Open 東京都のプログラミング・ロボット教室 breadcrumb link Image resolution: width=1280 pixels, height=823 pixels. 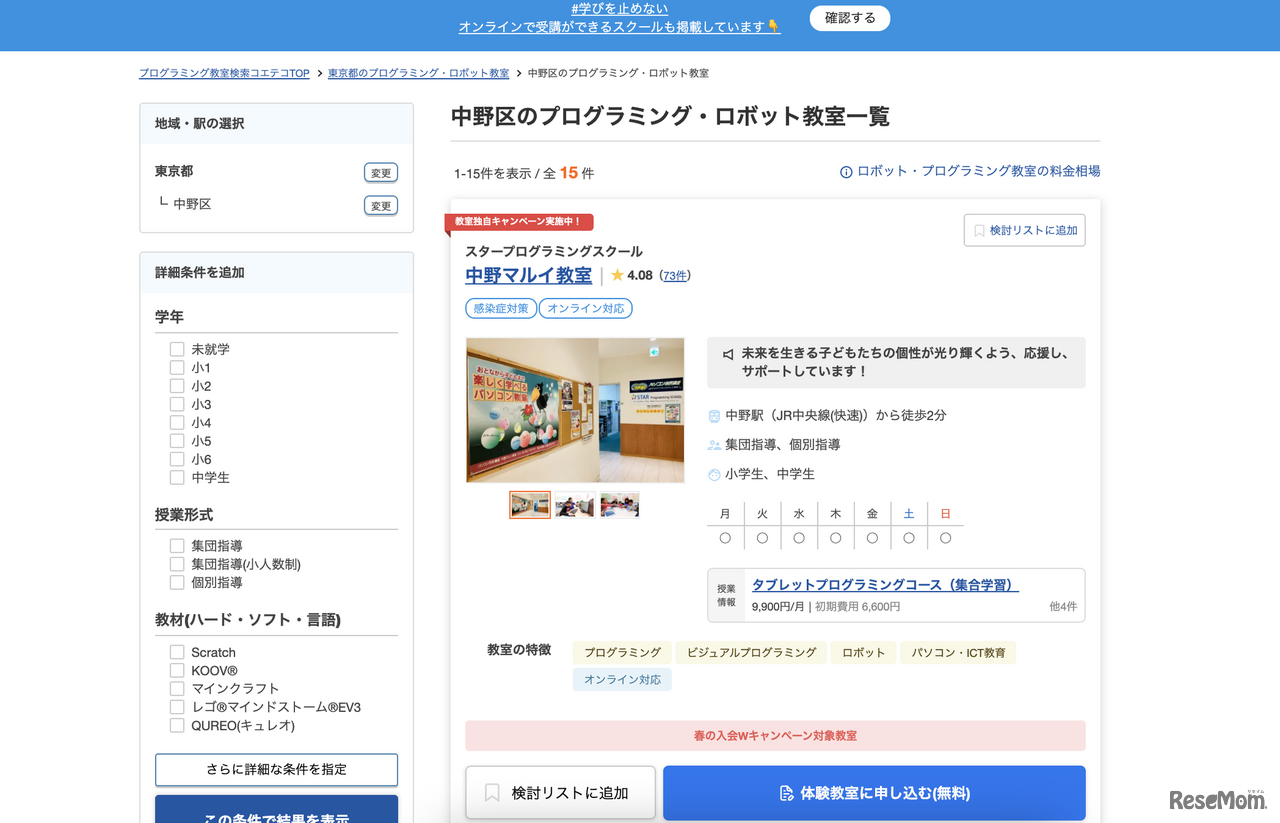(418, 73)
